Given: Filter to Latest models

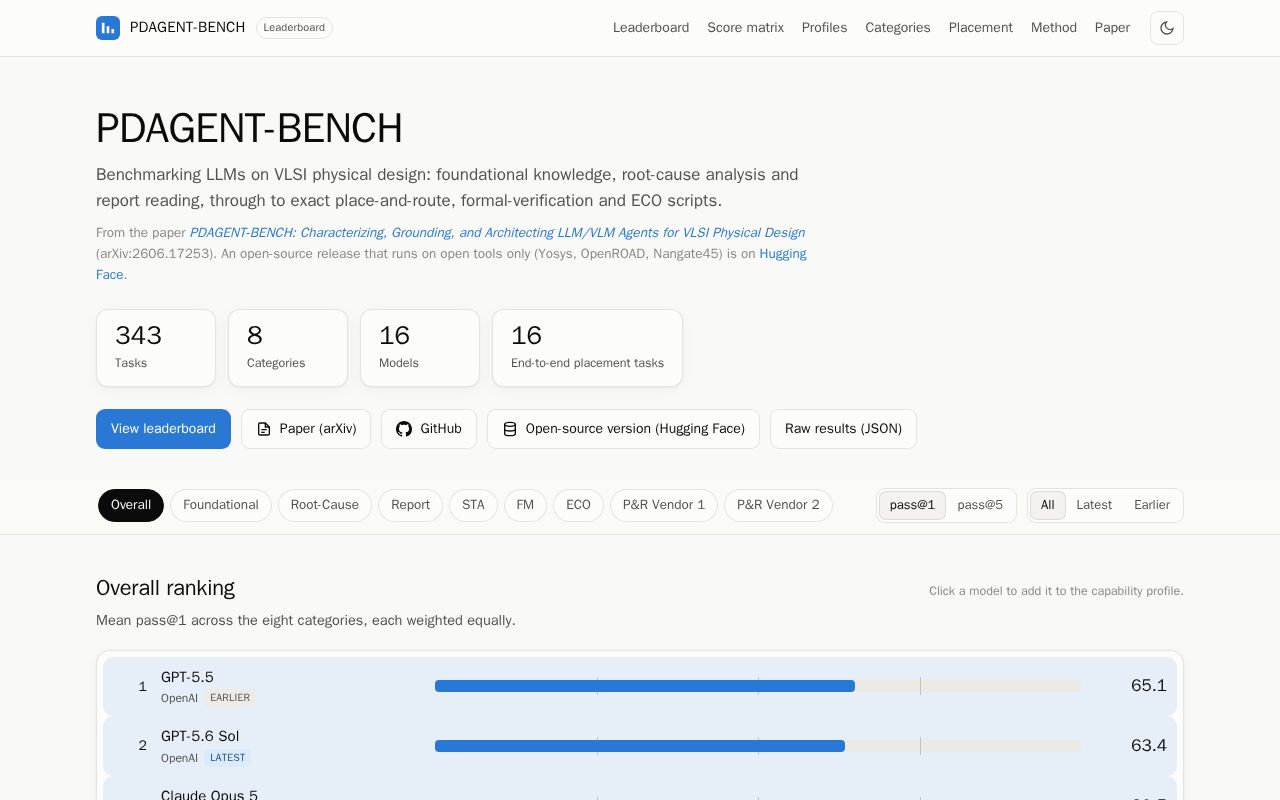Looking at the screenshot, I should click(1094, 505).
